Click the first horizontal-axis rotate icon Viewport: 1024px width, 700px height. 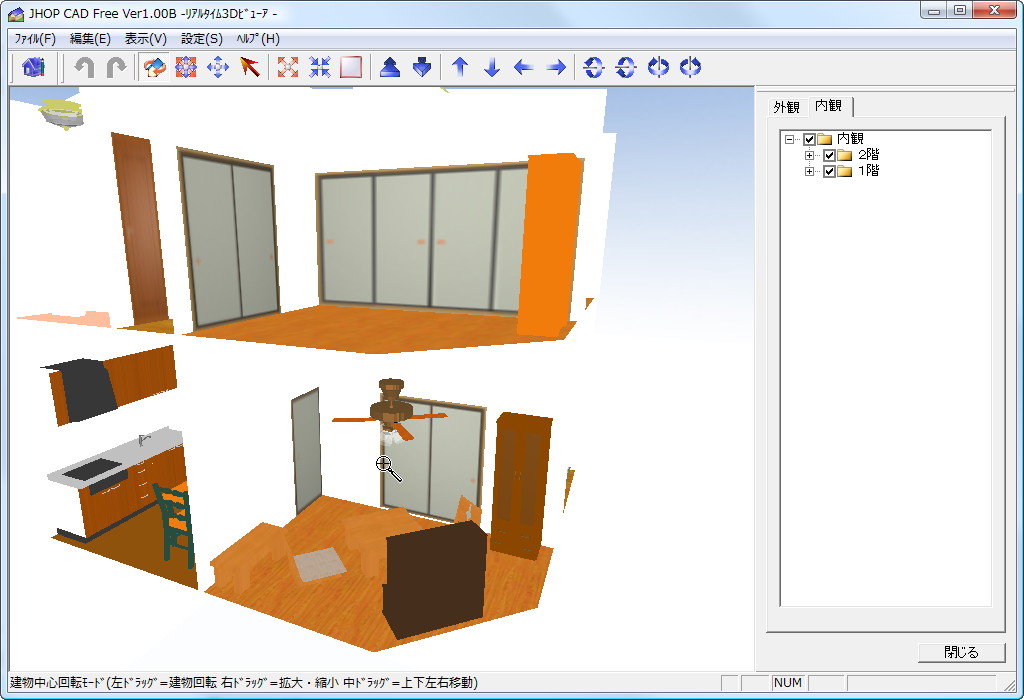594,67
